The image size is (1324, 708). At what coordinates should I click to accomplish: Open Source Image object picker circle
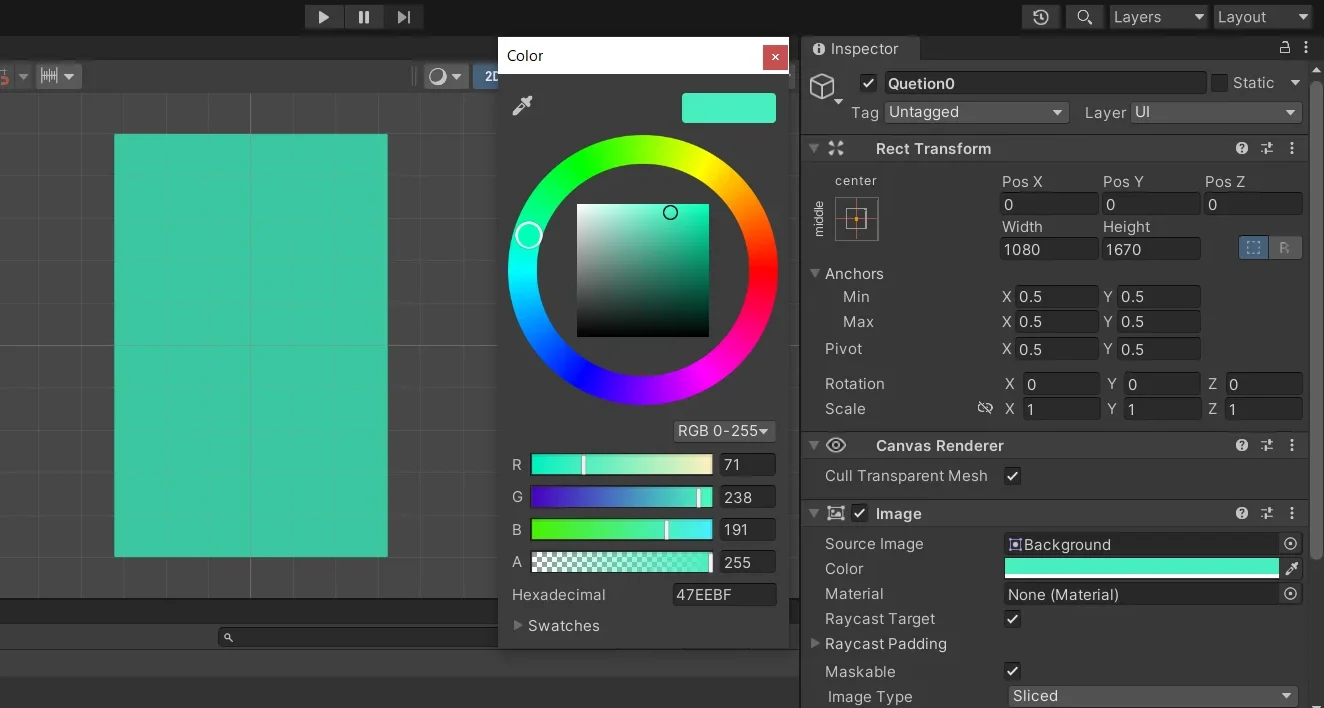click(x=1291, y=544)
